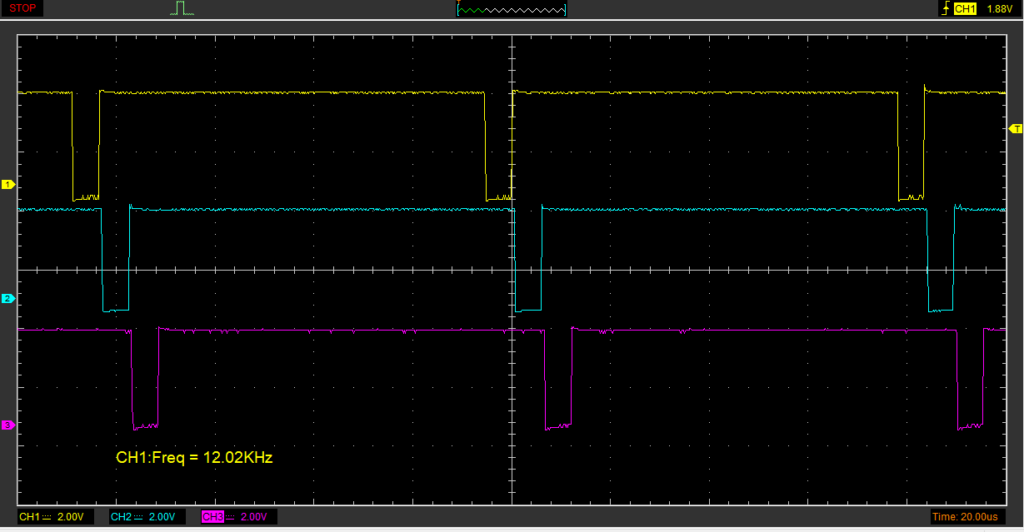Click the yellow T trigger level marker
Screen dimensions: 1024x532
point(1016,129)
